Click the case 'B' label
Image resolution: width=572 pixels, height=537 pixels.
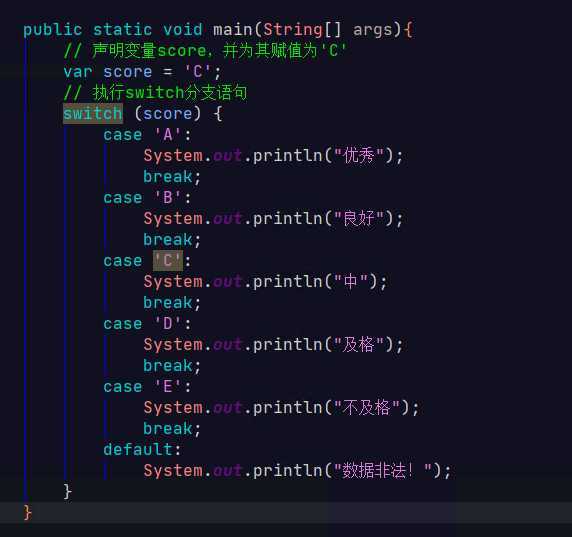pos(147,198)
